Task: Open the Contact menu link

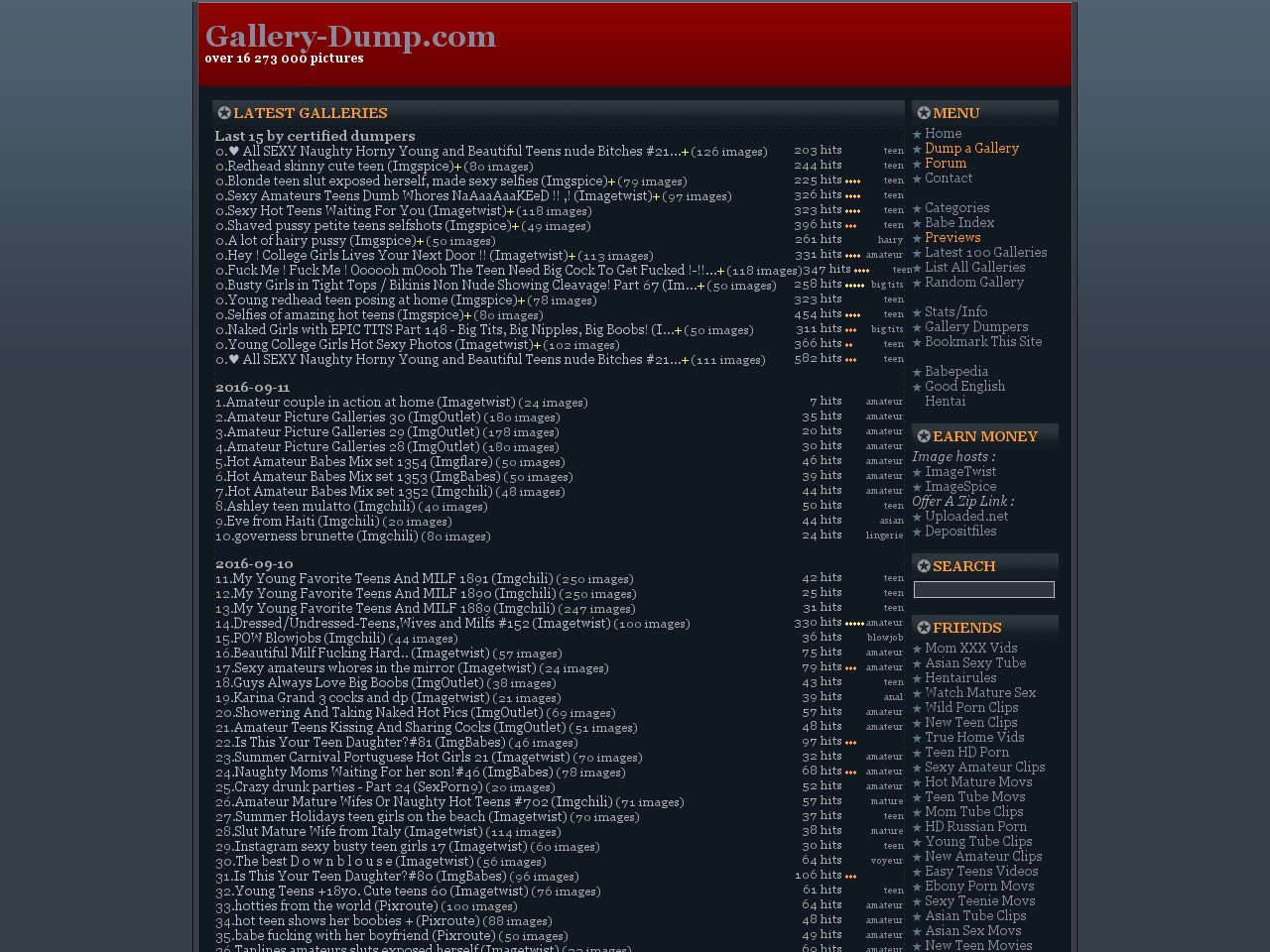Action: tap(949, 178)
